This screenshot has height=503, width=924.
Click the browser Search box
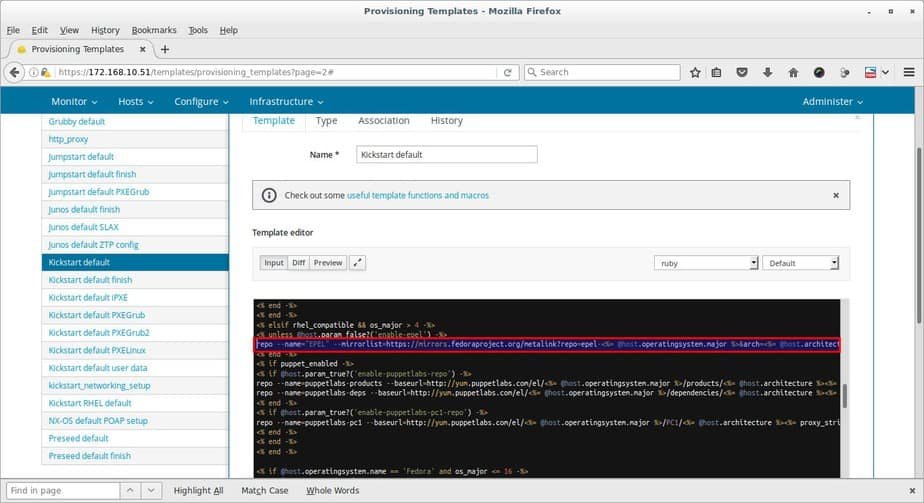602,72
